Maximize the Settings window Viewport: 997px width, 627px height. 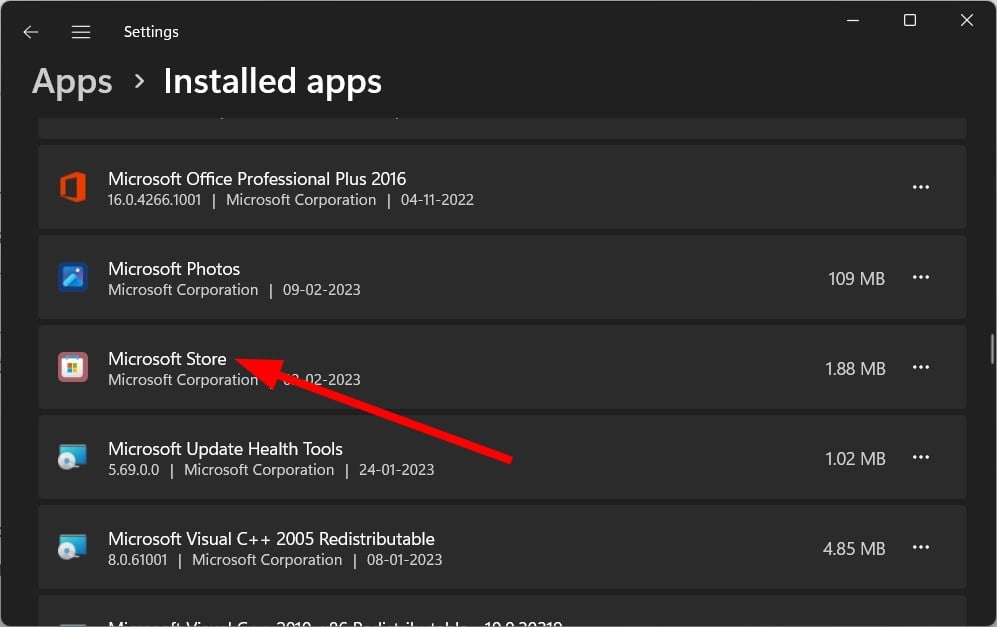(x=909, y=21)
